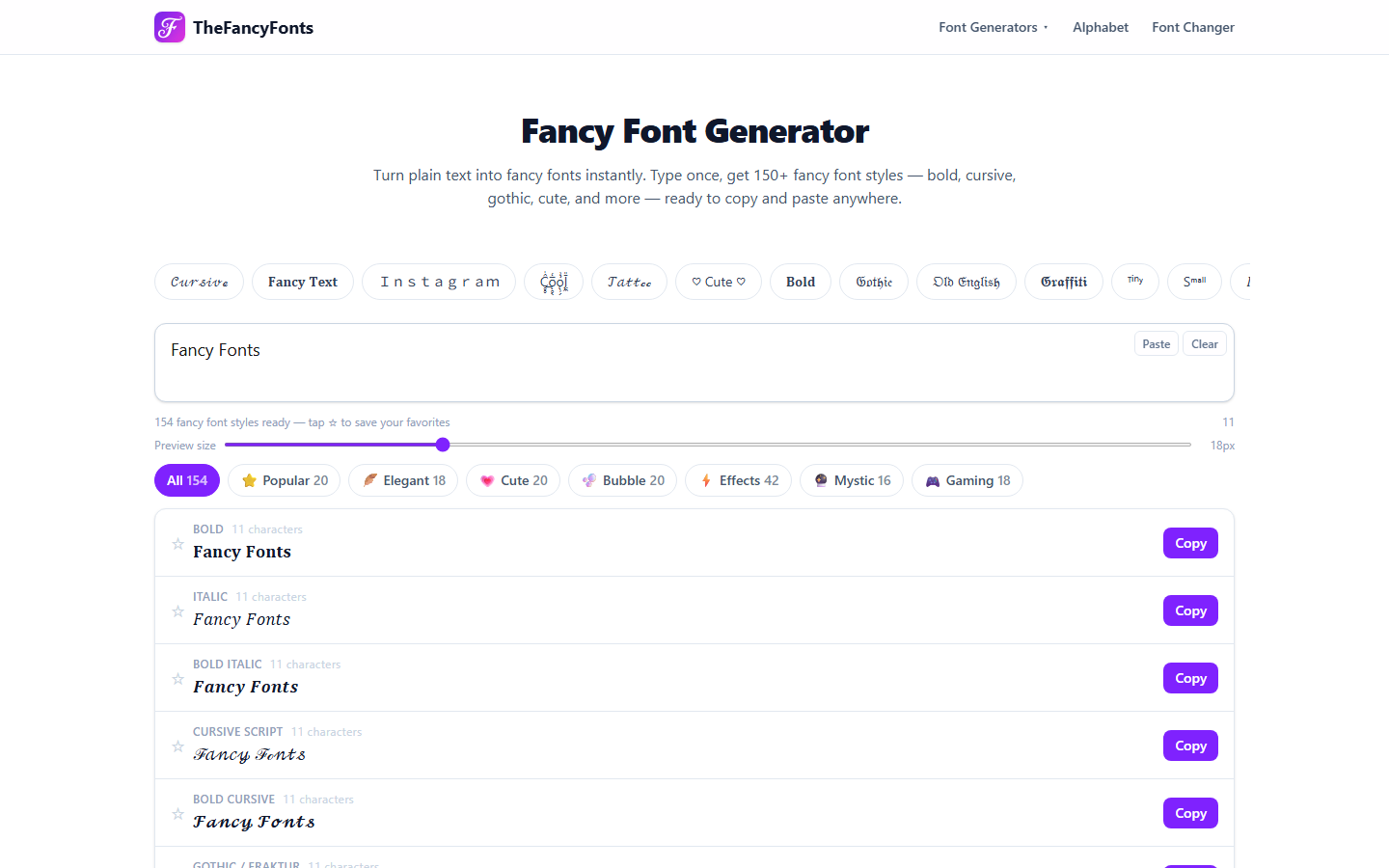Favorite the Bold style with its star
Image resolution: width=1389 pixels, height=868 pixels.
tap(177, 544)
